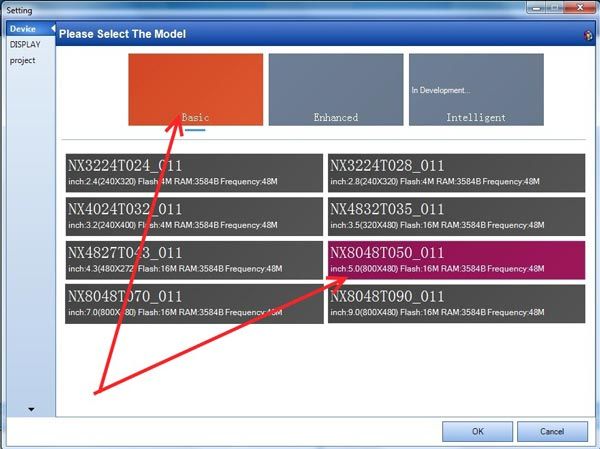Confirm selection with OK button

click(477, 431)
